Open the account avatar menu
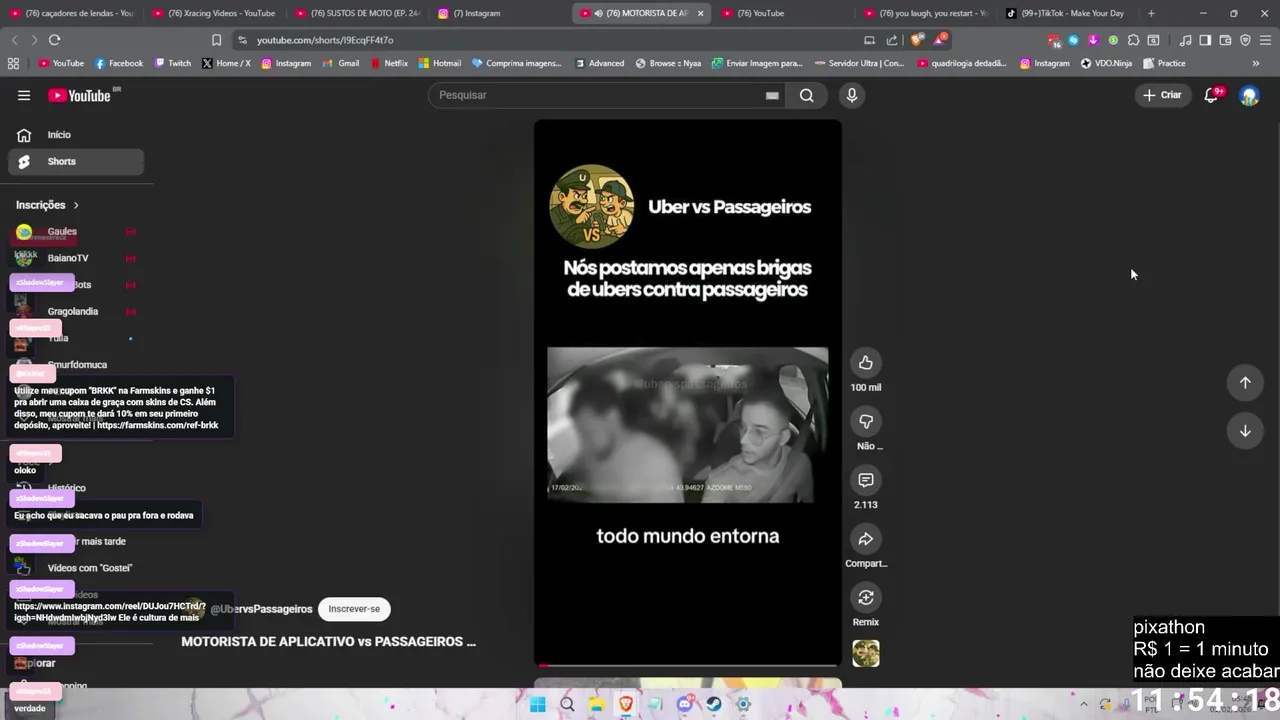 click(1249, 95)
